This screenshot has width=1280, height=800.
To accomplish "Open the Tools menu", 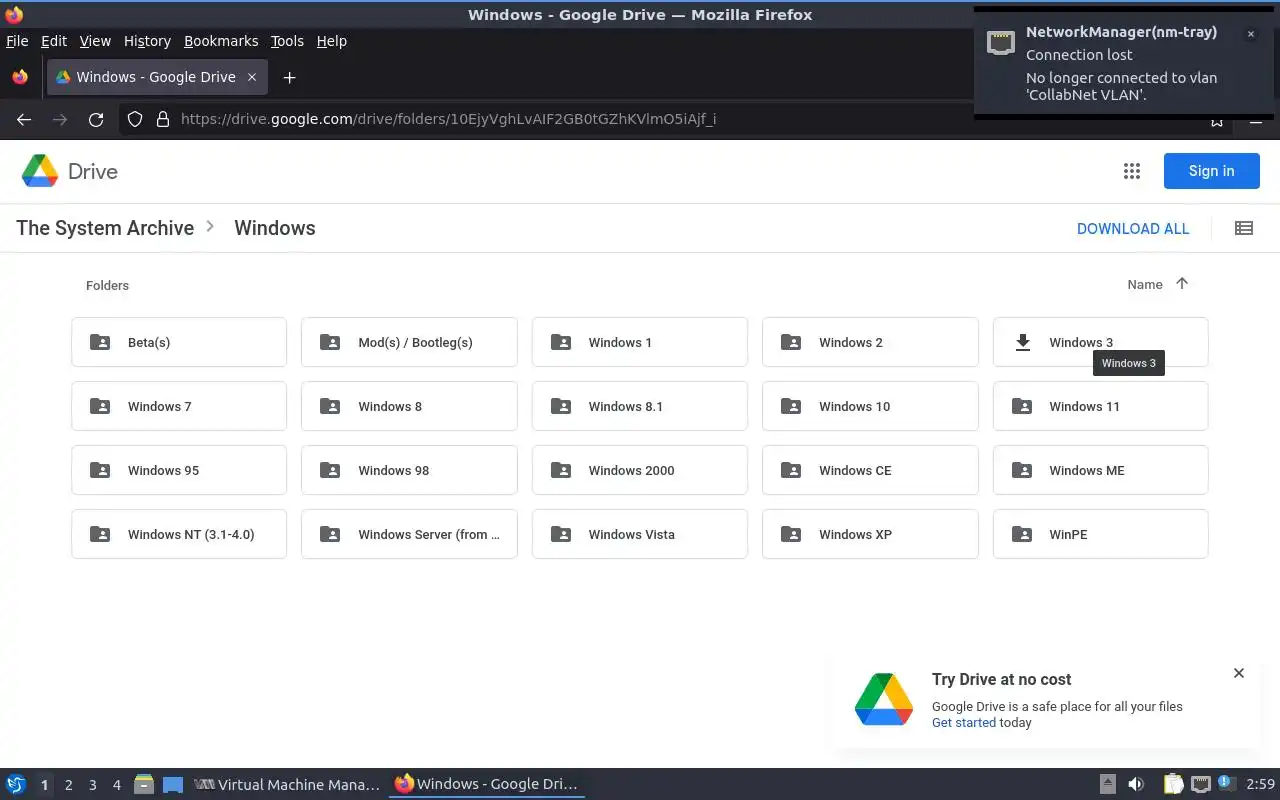I will click(287, 41).
